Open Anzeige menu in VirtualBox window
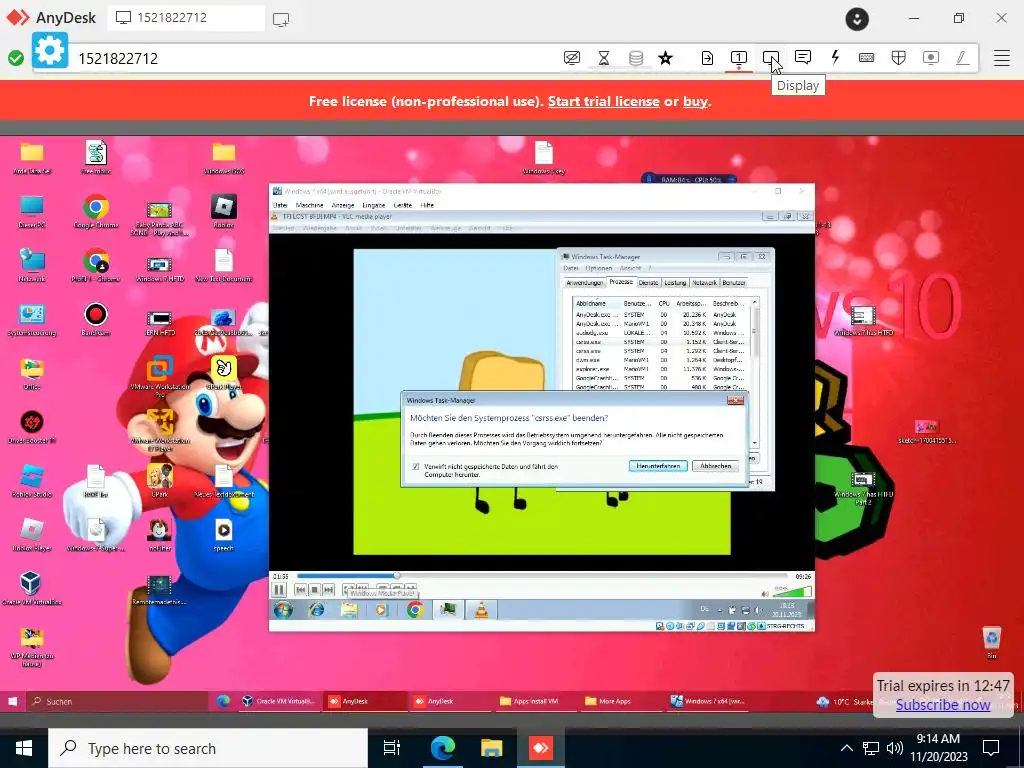1024x768 pixels. click(x=343, y=205)
